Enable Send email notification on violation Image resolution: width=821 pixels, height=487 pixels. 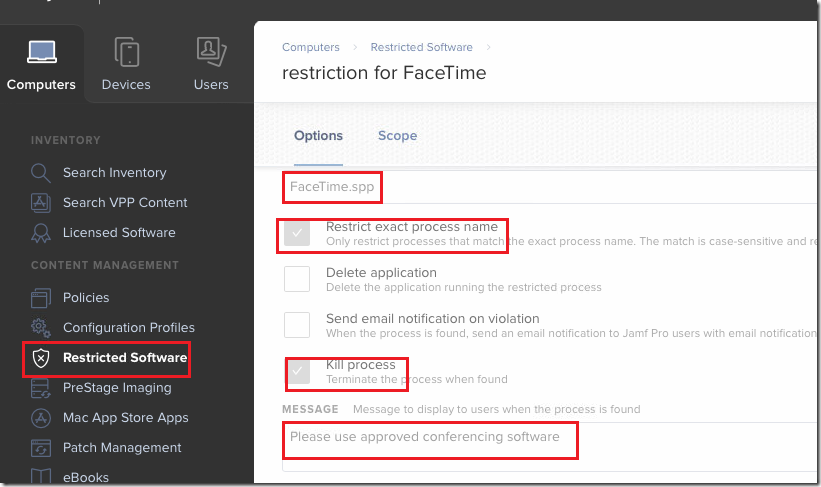pyautogui.click(x=297, y=325)
